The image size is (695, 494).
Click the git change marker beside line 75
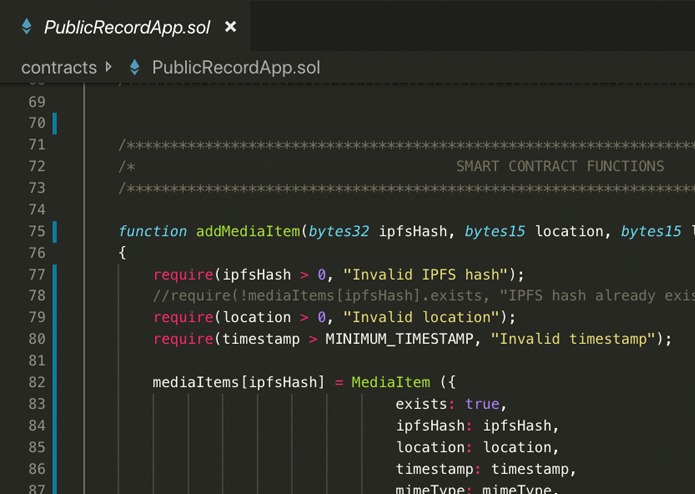pos(55,232)
